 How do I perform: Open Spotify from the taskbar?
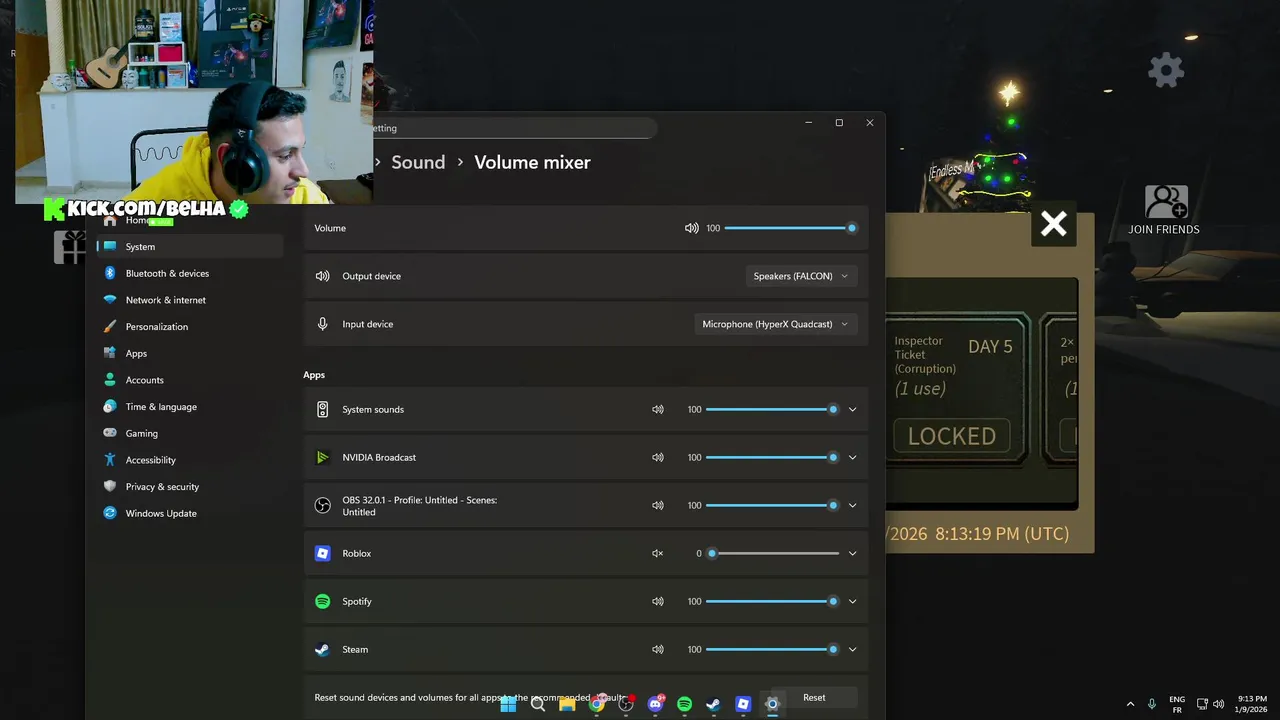684,704
